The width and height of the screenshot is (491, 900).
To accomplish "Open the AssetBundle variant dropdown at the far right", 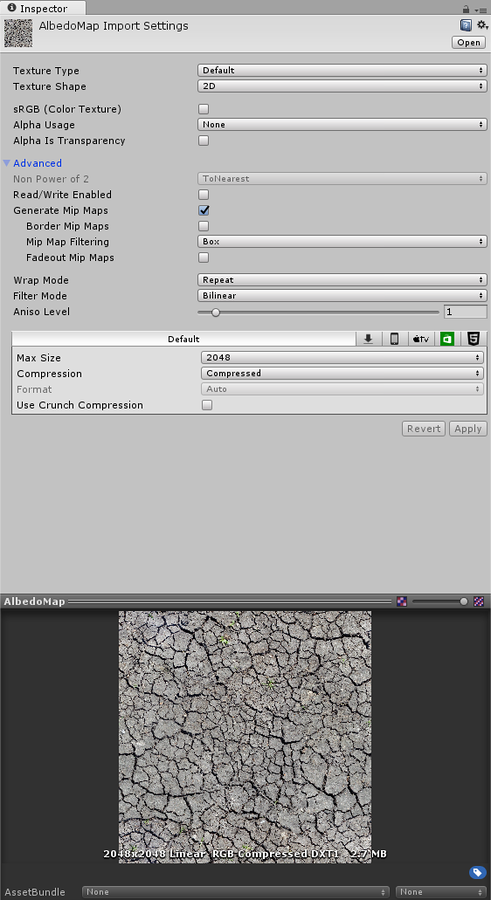I will pyautogui.click(x=442, y=892).
